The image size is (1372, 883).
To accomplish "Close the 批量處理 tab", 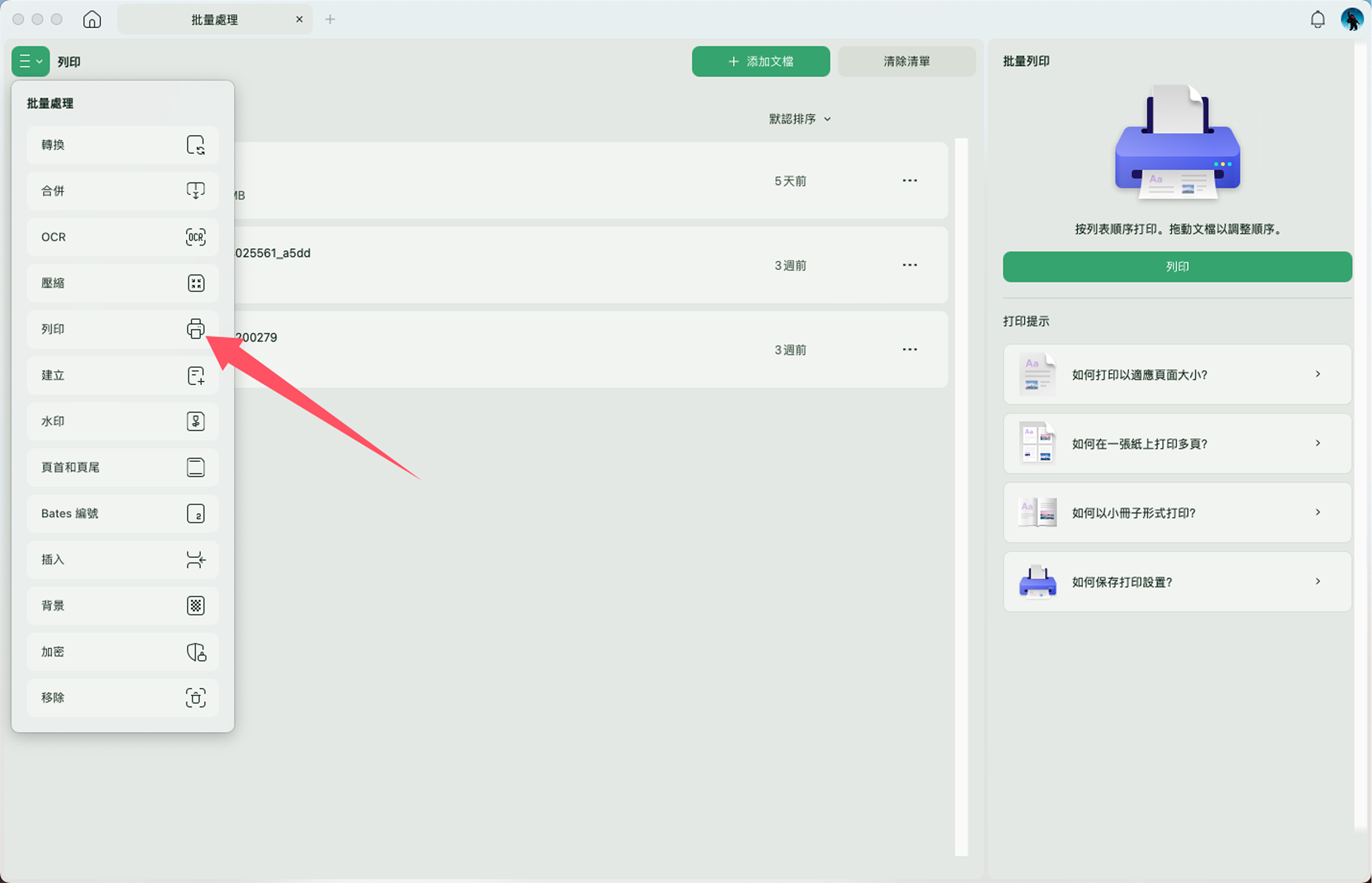I will [299, 19].
